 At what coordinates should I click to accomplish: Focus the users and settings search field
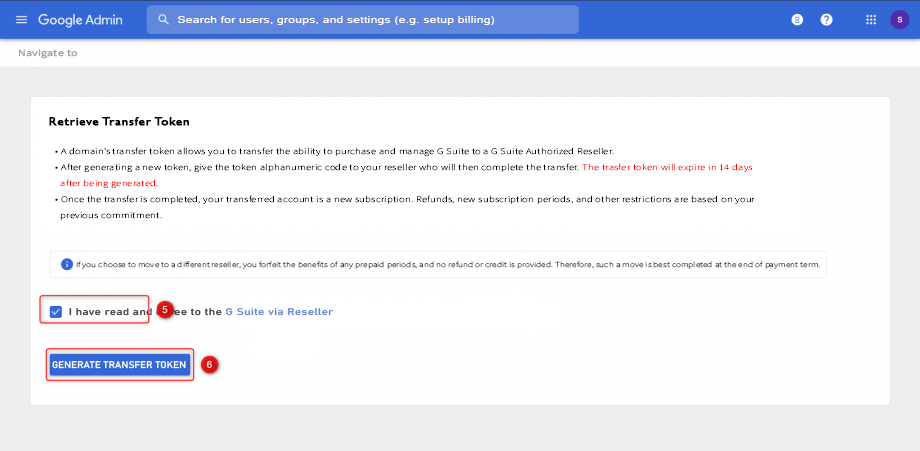point(363,19)
